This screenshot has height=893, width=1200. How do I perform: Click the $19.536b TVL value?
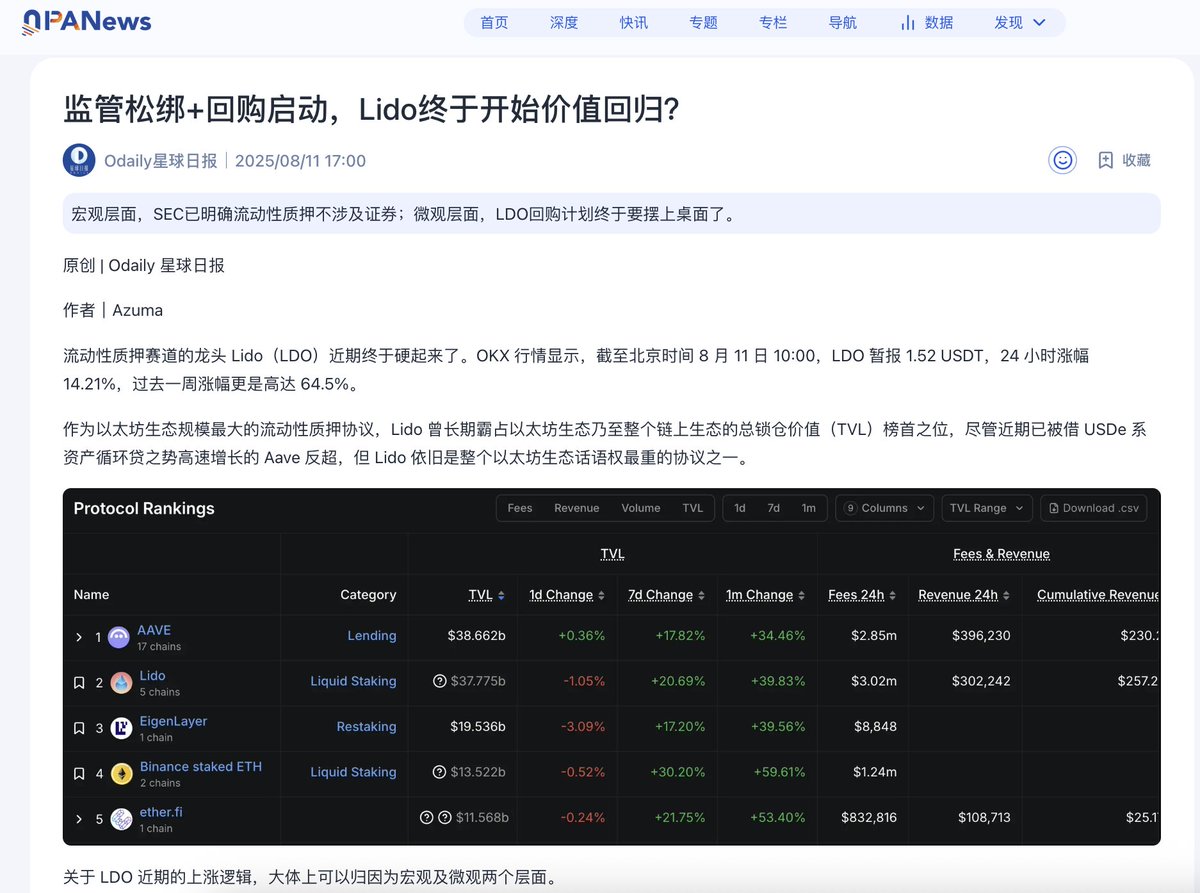477,727
